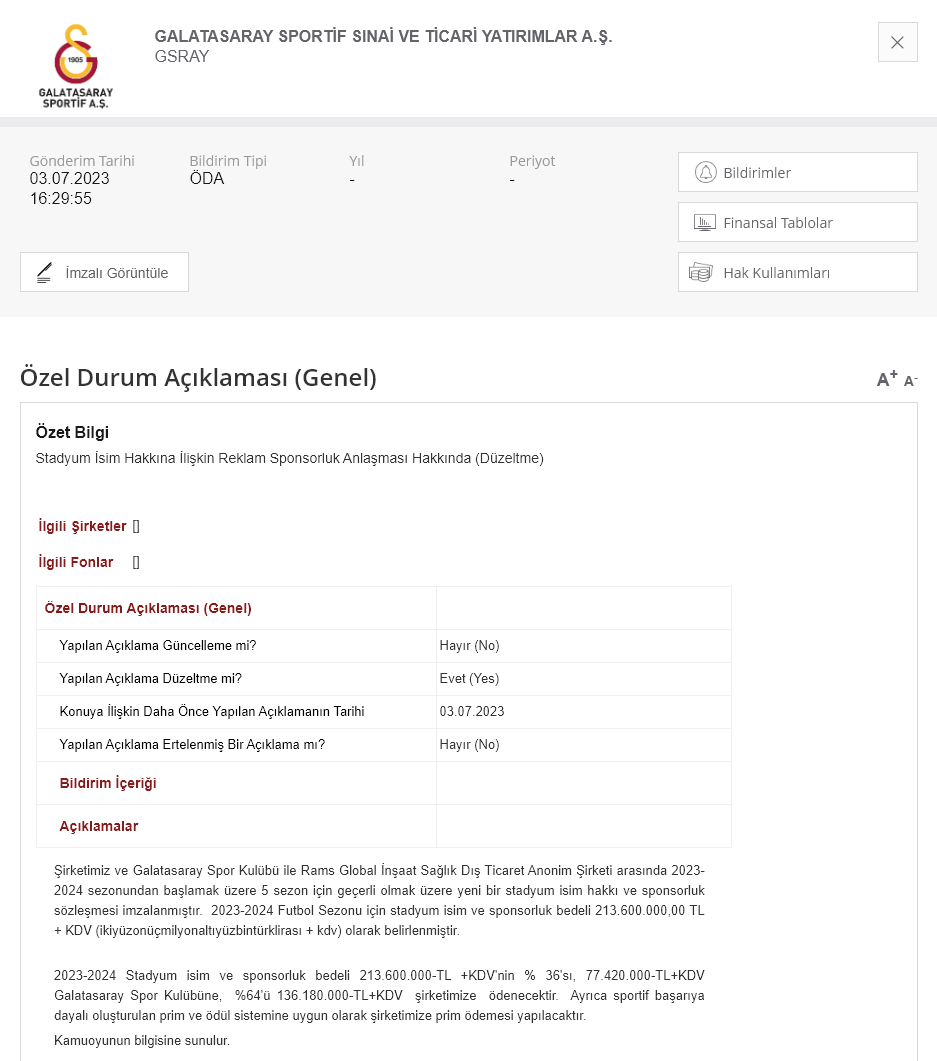937x1061 pixels.
Task: Click the row Yapılan Açıklama Ertelenmiş Bir Açıklama mı?
Action: coord(384,745)
